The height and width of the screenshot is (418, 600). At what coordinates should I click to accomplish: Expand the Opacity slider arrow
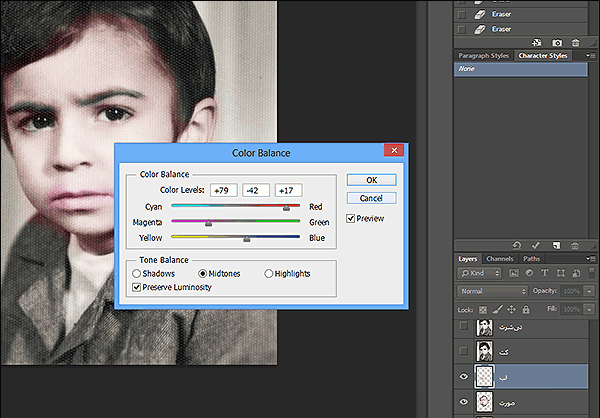point(589,291)
